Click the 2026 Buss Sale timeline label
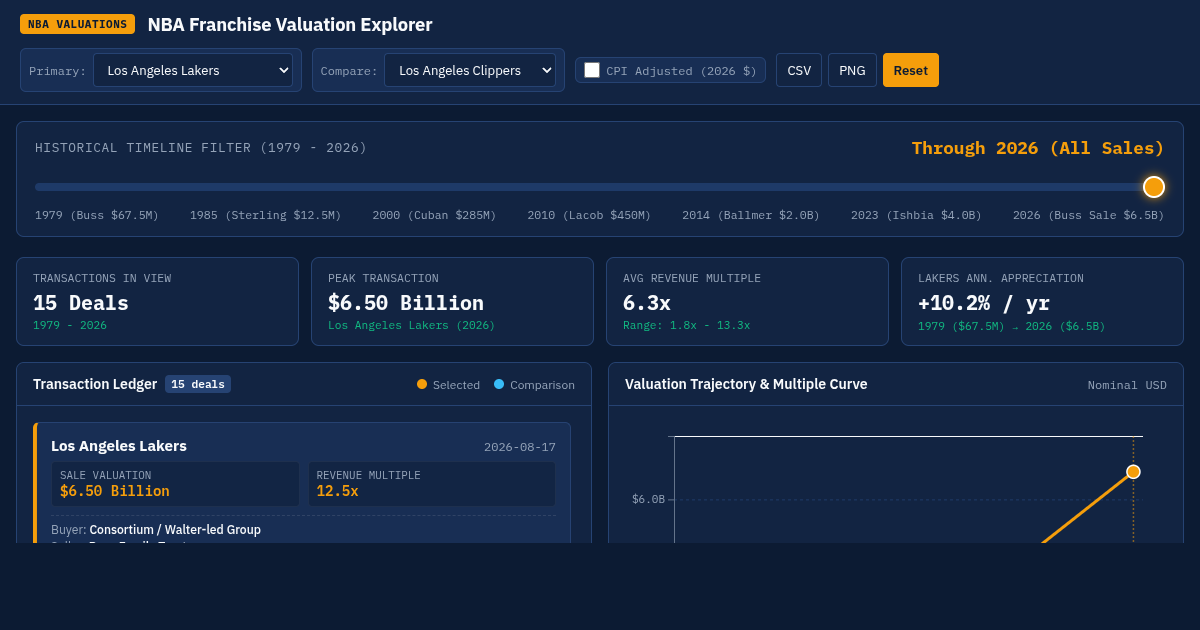Screen dimensions: 1200x630 pos(1088,215)
